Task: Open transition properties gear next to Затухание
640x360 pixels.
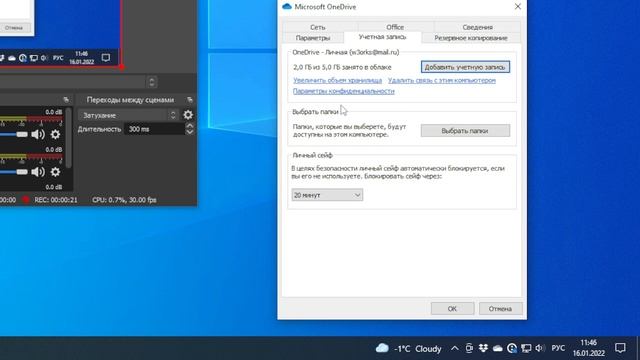Action: (x=188, y=115)
